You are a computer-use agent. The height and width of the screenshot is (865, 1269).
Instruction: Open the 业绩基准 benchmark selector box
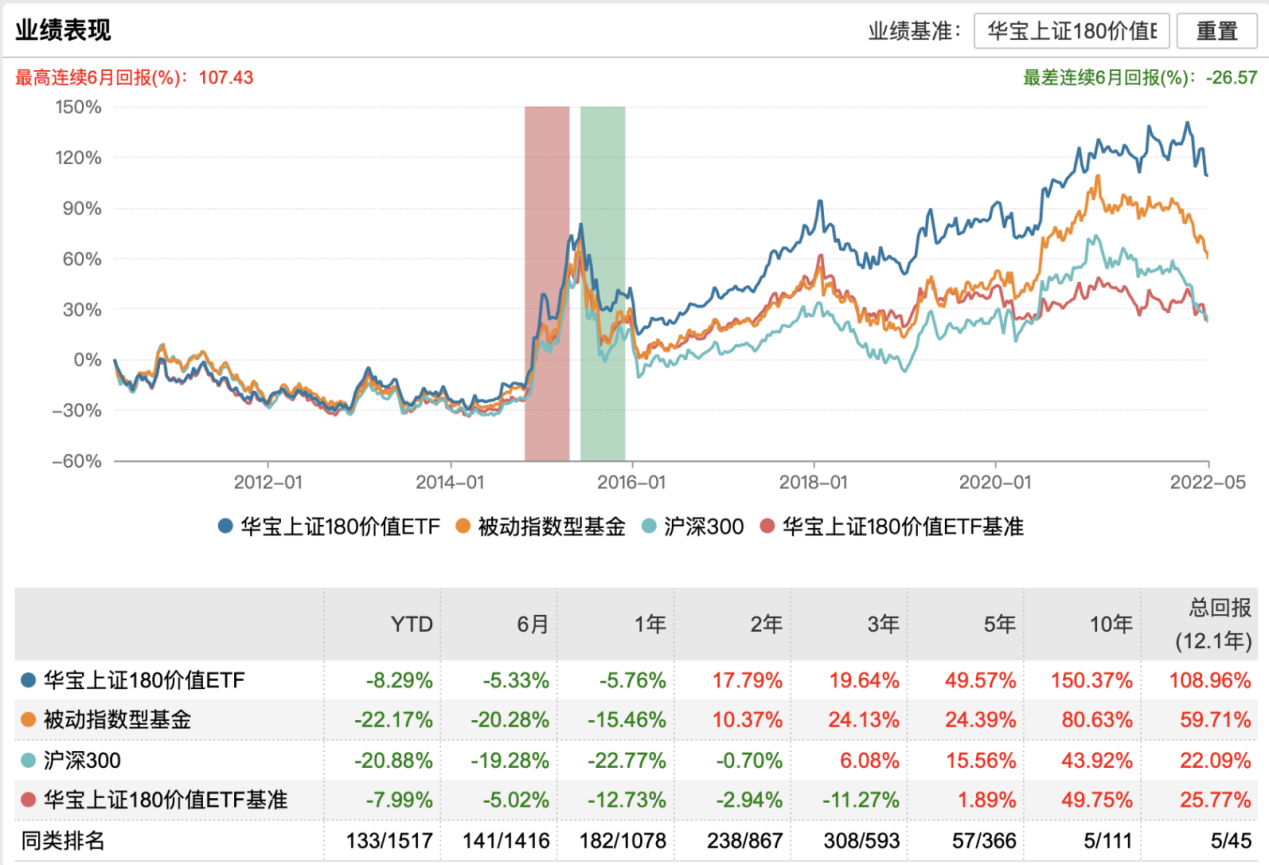[1073, 31]
